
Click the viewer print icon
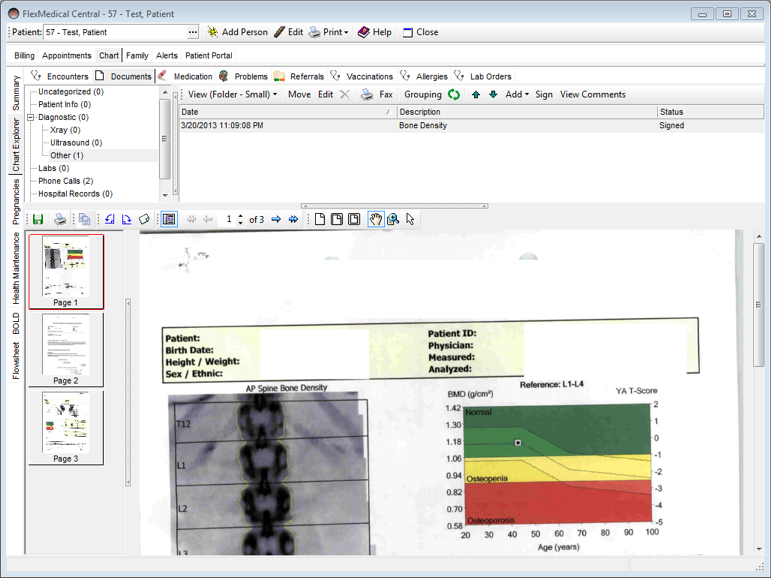point(60,219)
